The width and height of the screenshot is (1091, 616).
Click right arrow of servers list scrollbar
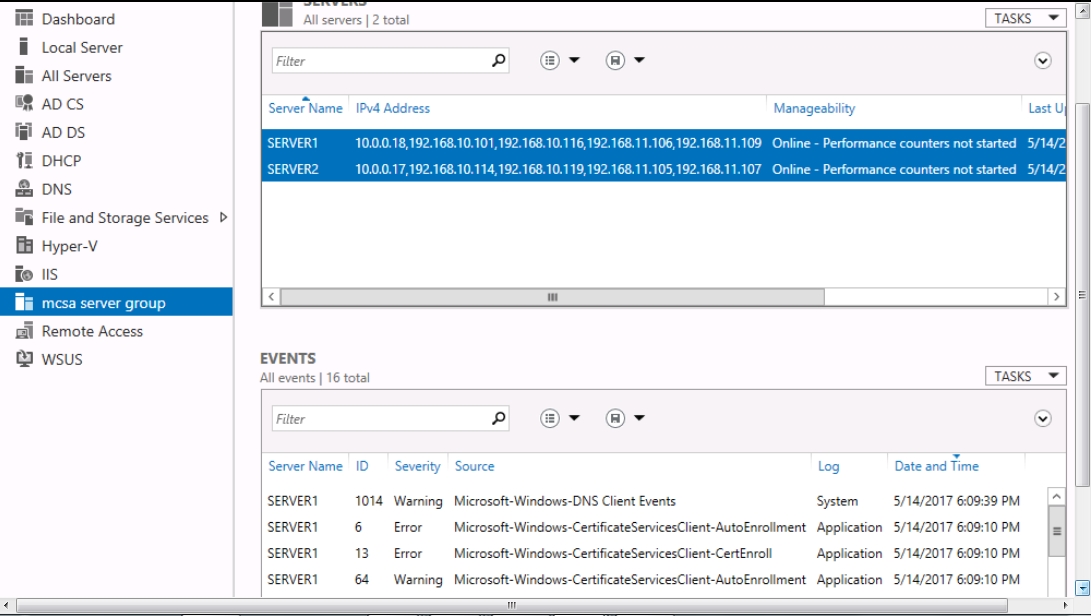pos(1057,297)
